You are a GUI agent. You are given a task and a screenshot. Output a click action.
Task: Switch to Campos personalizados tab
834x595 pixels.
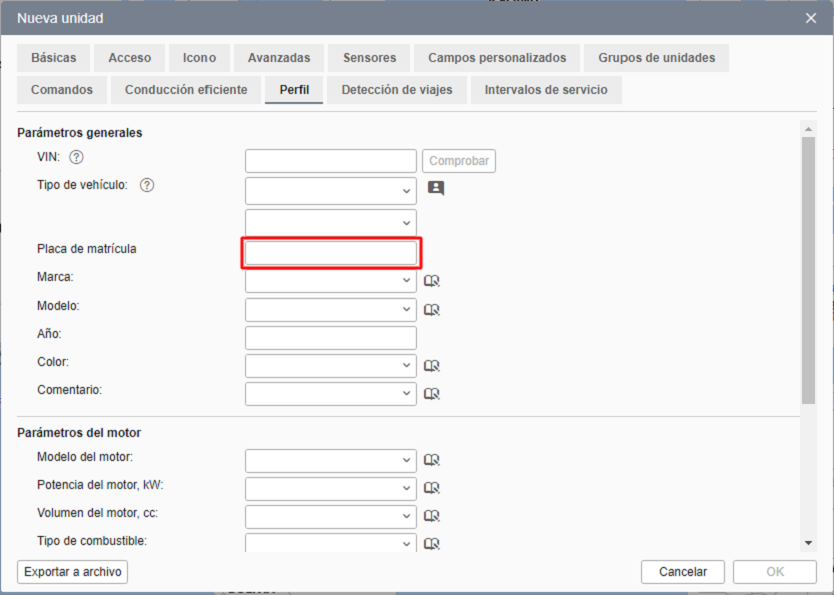tap(497, 58)
